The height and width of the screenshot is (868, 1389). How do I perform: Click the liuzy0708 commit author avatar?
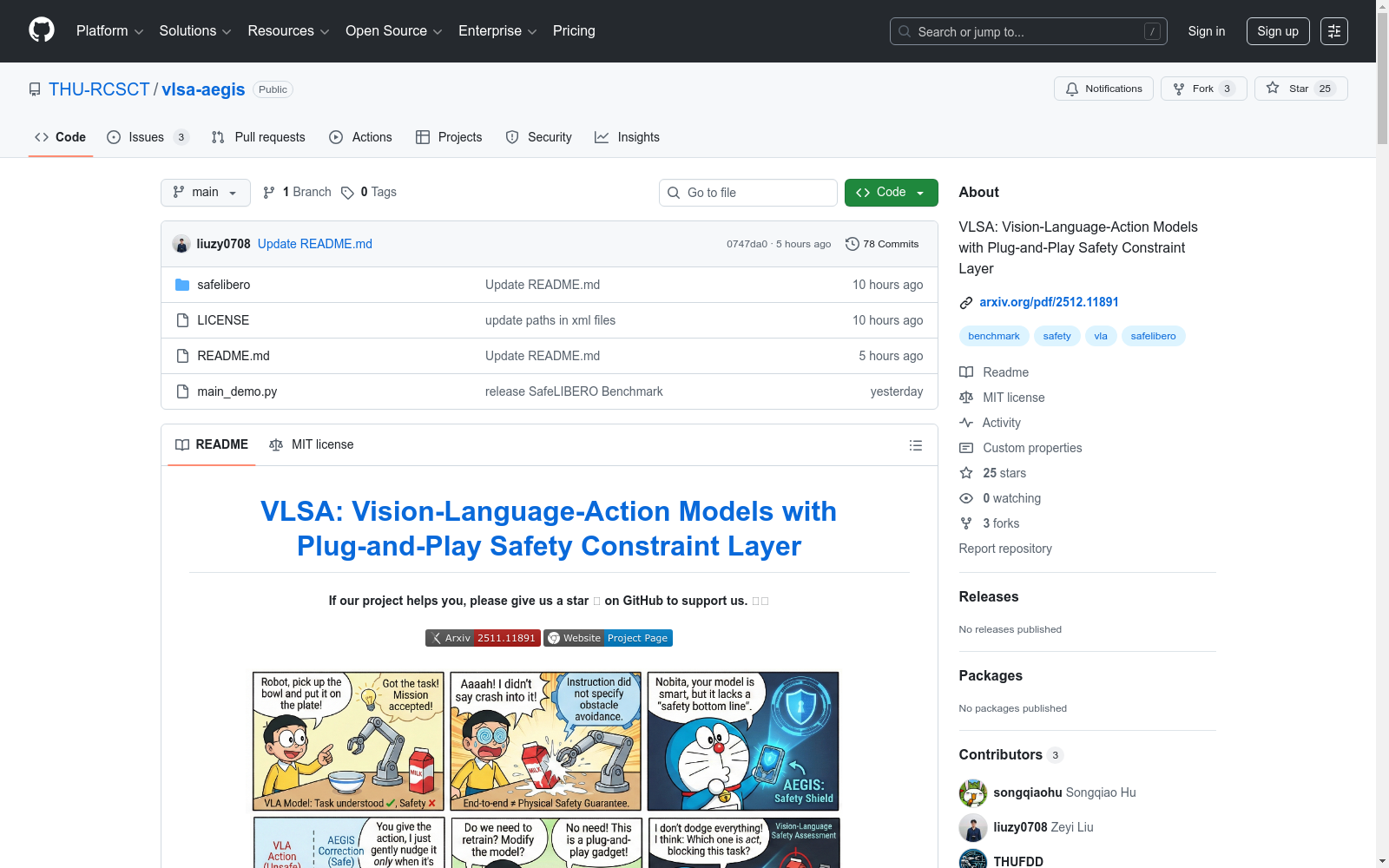click(x=181, y=244)
